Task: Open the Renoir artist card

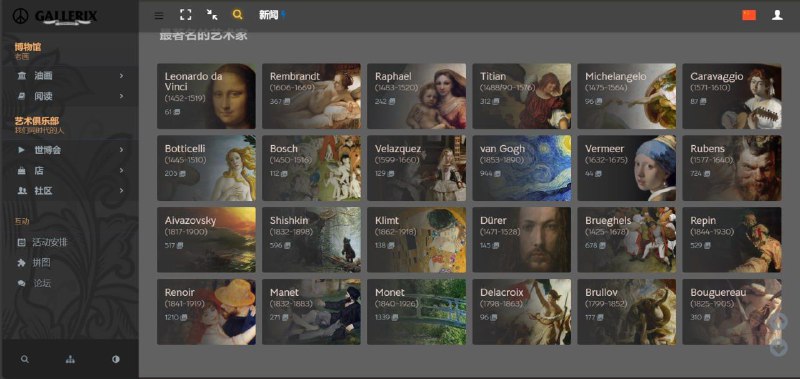Action: click(x=206, y=312)
